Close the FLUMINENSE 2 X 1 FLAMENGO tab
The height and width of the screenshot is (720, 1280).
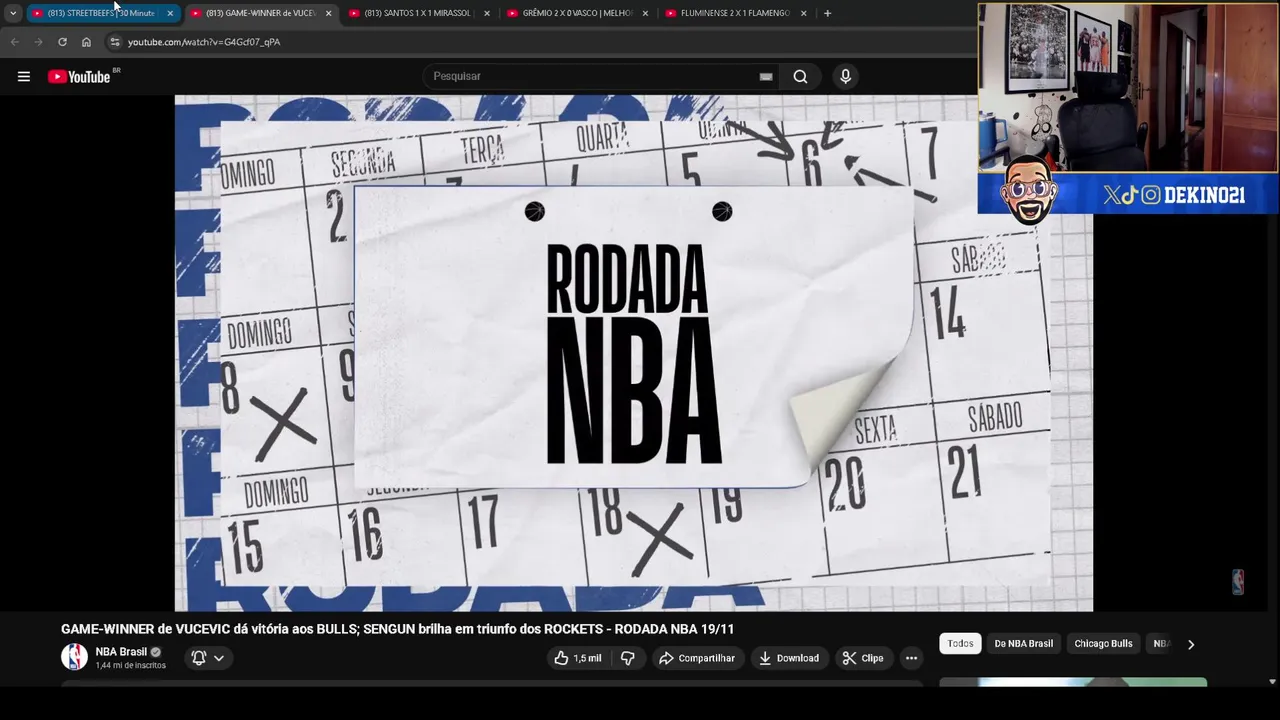[803, 13]
